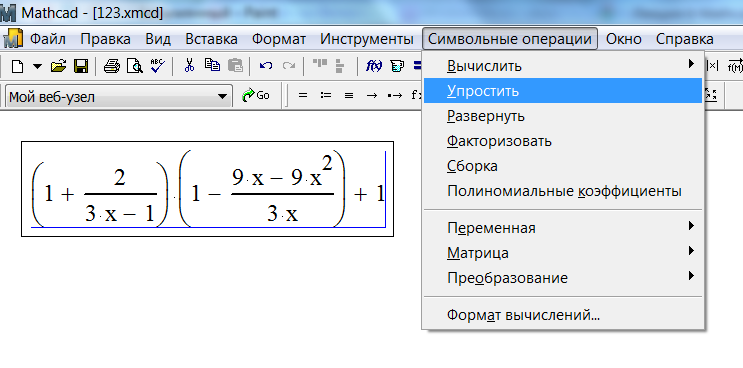Create a new worksheet with the blank page icon
The image size is (743, 368).
(18, 66)
